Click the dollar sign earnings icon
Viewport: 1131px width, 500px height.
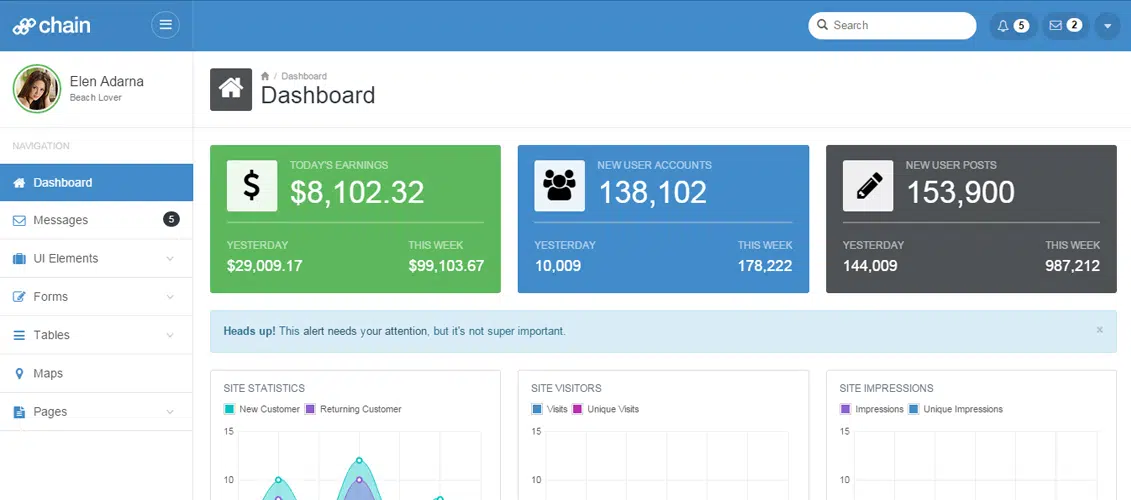252,186
